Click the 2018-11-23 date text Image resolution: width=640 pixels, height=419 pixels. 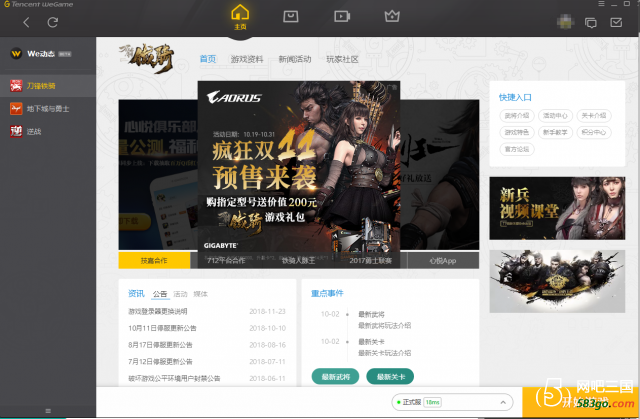[267, 311]
